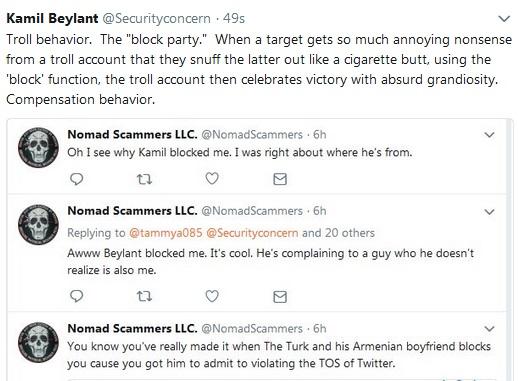Reply to the 'Awww Beylant blocked me' tweet
The width and height of the screenshot is (518, 381).
click(77, 296)
